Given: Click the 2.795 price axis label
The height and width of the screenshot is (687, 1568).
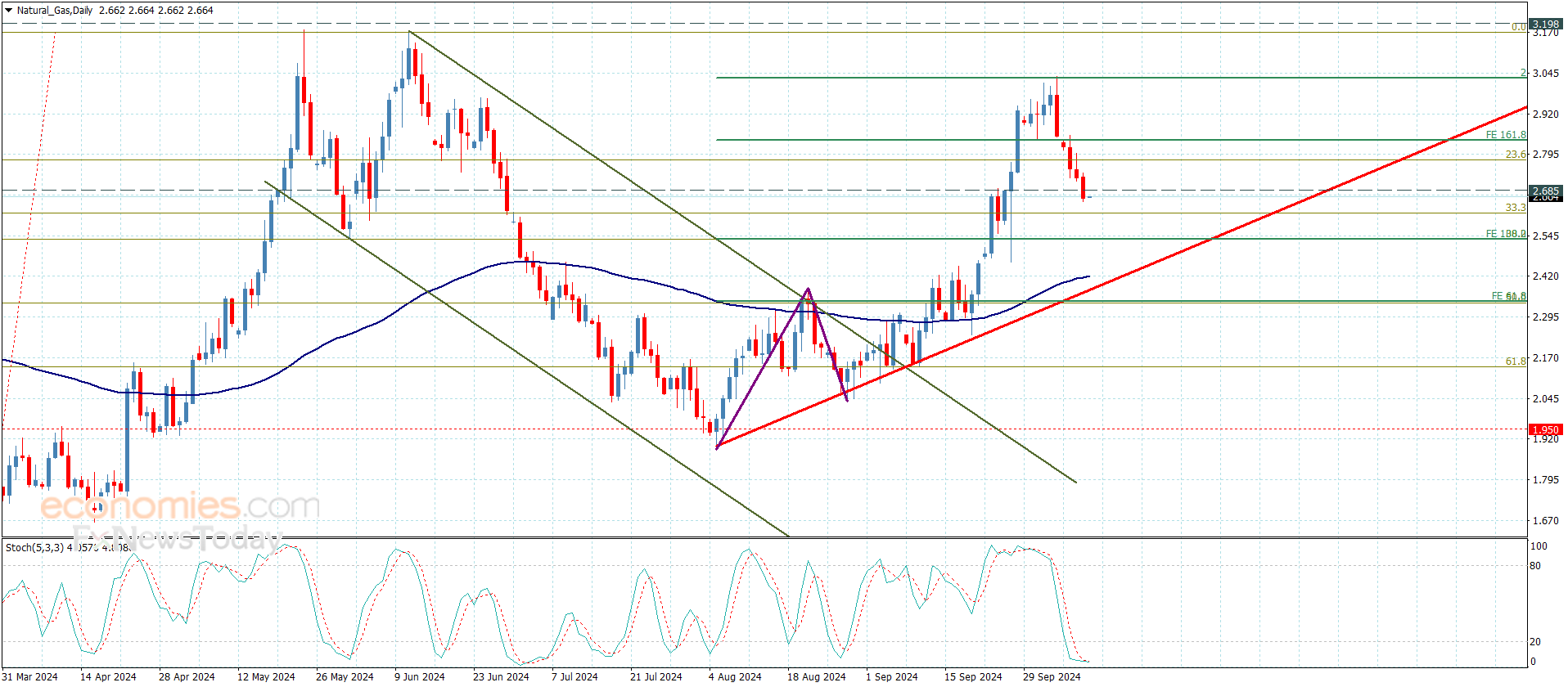Looking at the screenshot, I should click(x=1545, y=155).
